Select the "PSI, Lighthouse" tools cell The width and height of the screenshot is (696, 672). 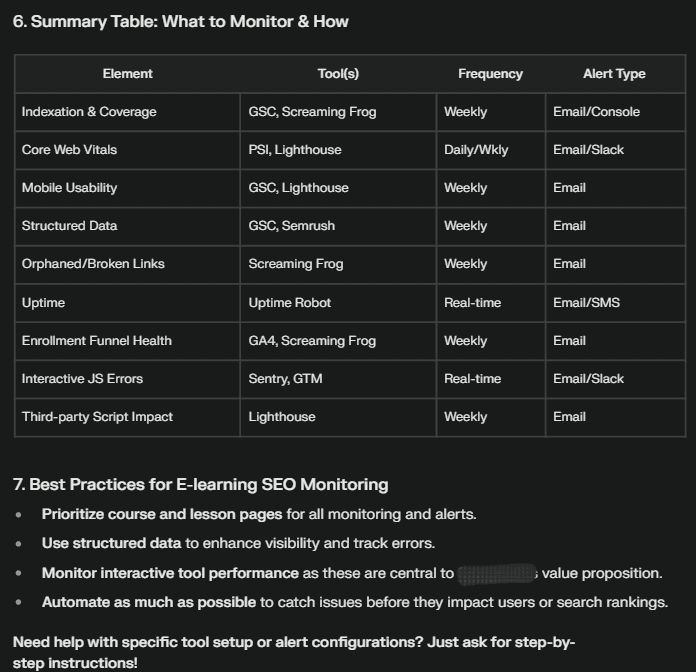[295, 150]
